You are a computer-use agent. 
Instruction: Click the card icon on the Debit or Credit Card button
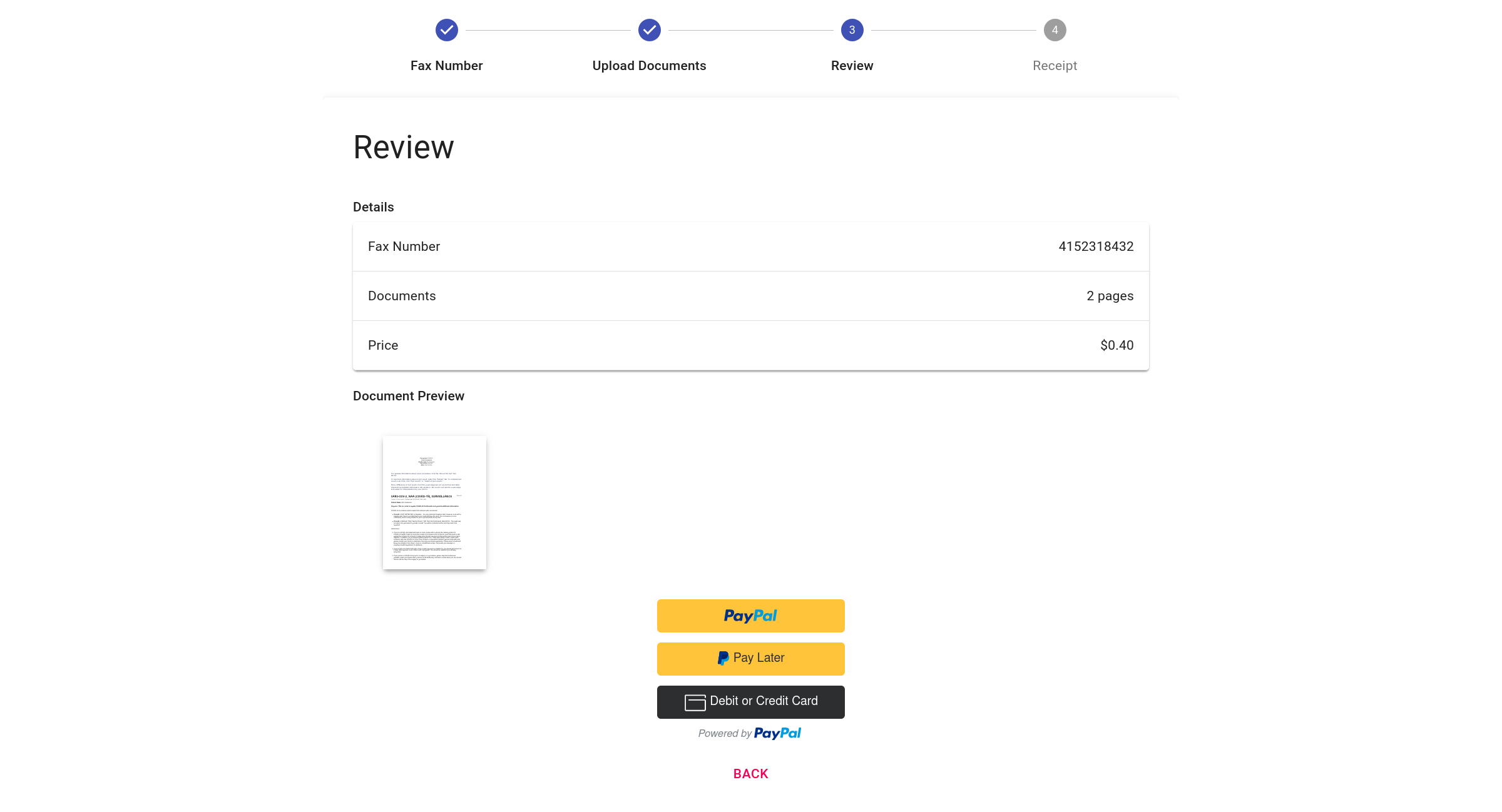[x=695, y=703]
